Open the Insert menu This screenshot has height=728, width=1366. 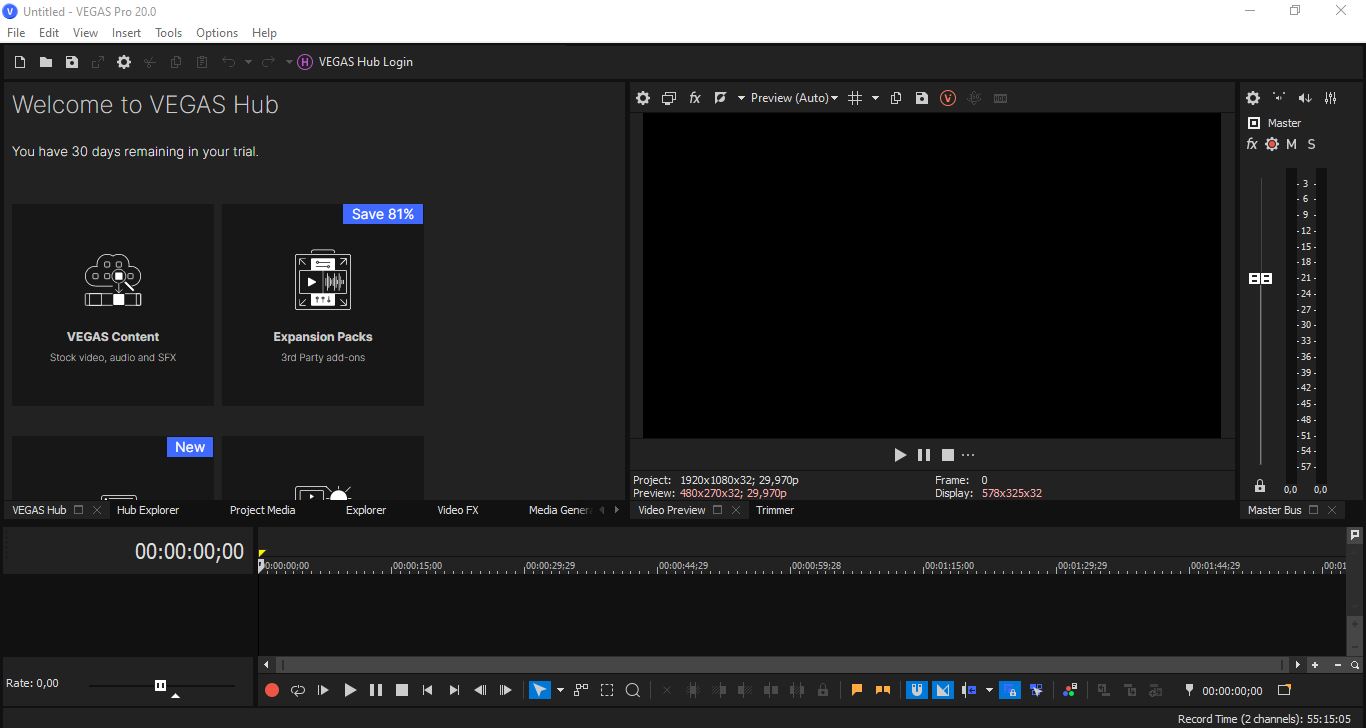pos(126,32)
